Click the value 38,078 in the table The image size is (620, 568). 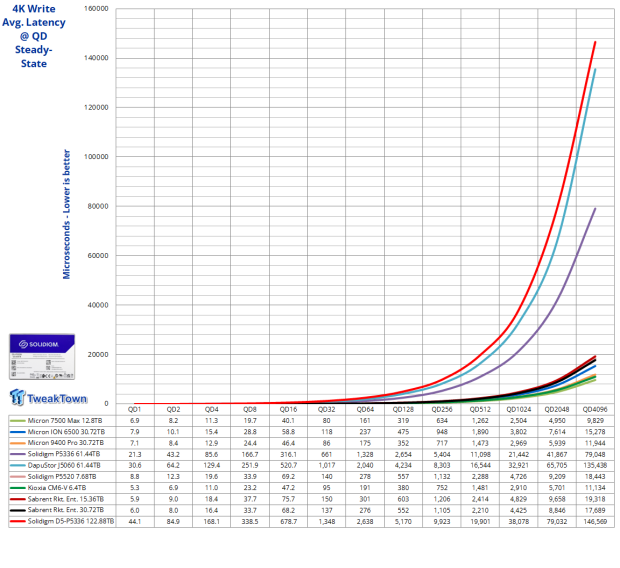click(518, 521)
